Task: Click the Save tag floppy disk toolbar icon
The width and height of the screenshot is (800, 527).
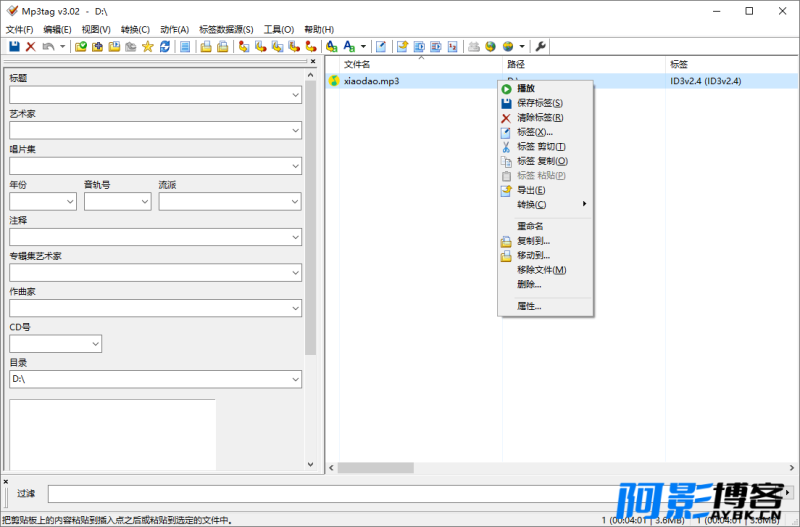Action: point(14,46)
